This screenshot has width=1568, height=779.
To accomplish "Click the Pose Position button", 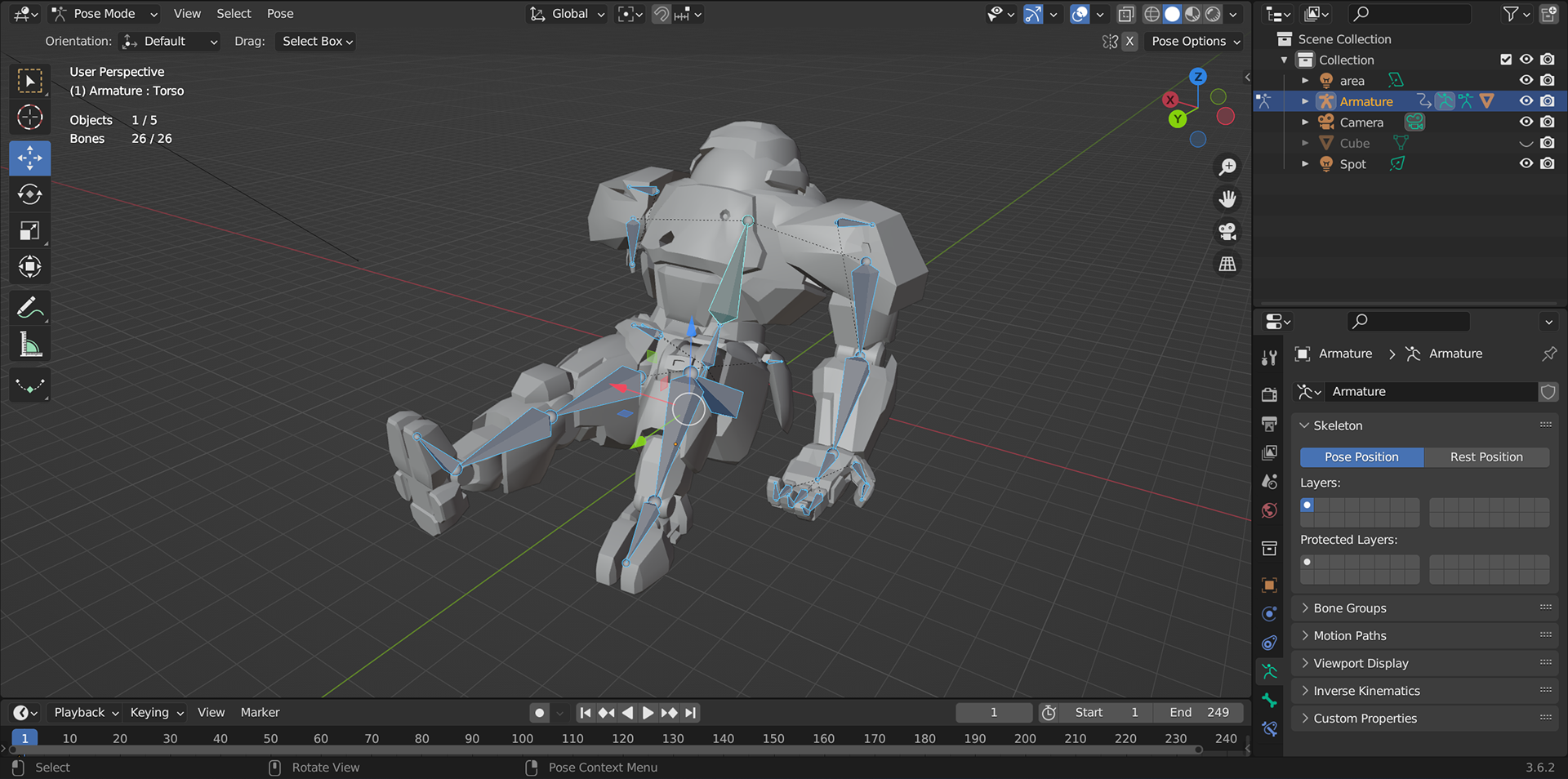I will coord(1361,457).
